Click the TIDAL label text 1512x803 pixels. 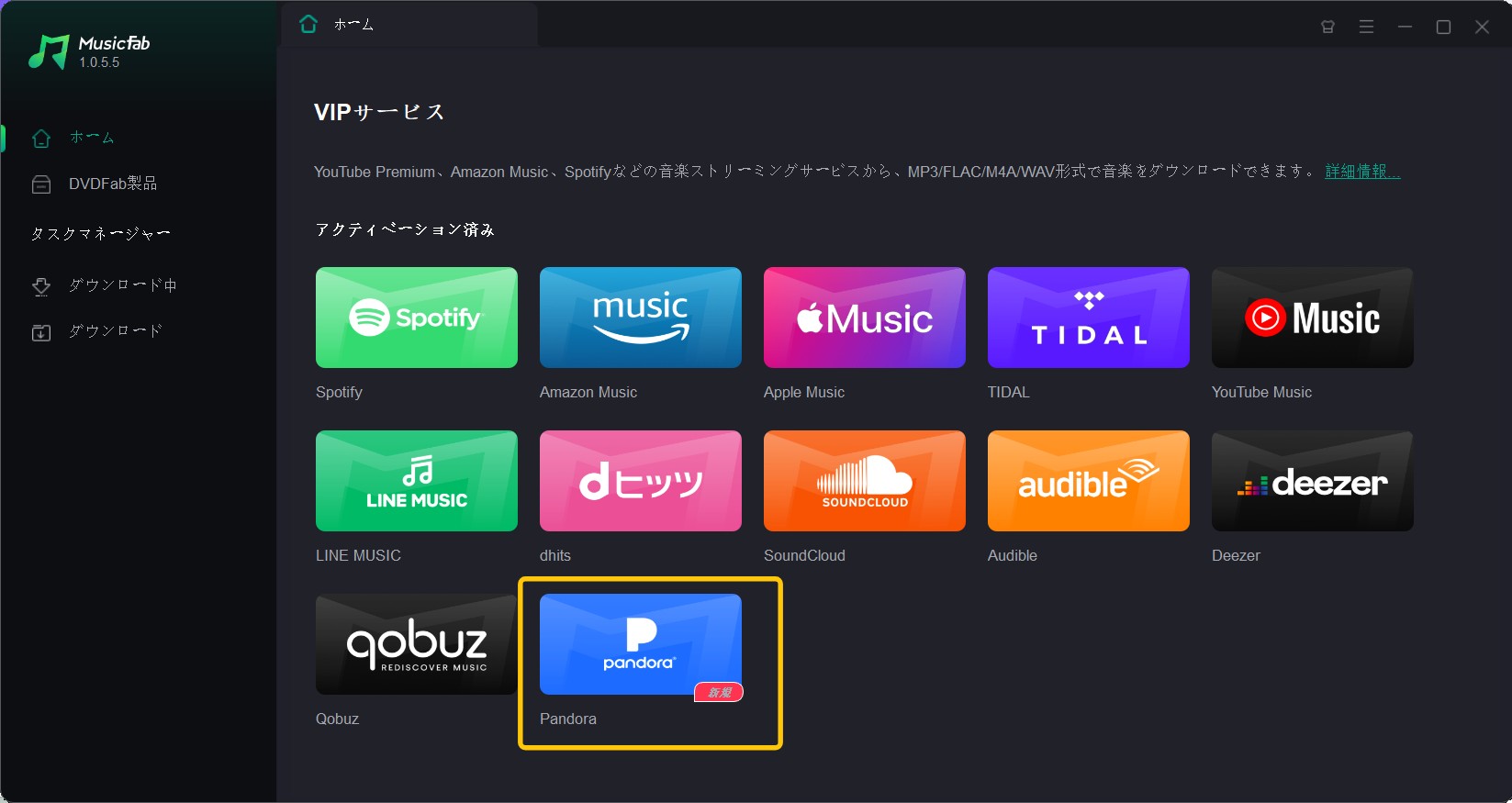click(1009, 392)
